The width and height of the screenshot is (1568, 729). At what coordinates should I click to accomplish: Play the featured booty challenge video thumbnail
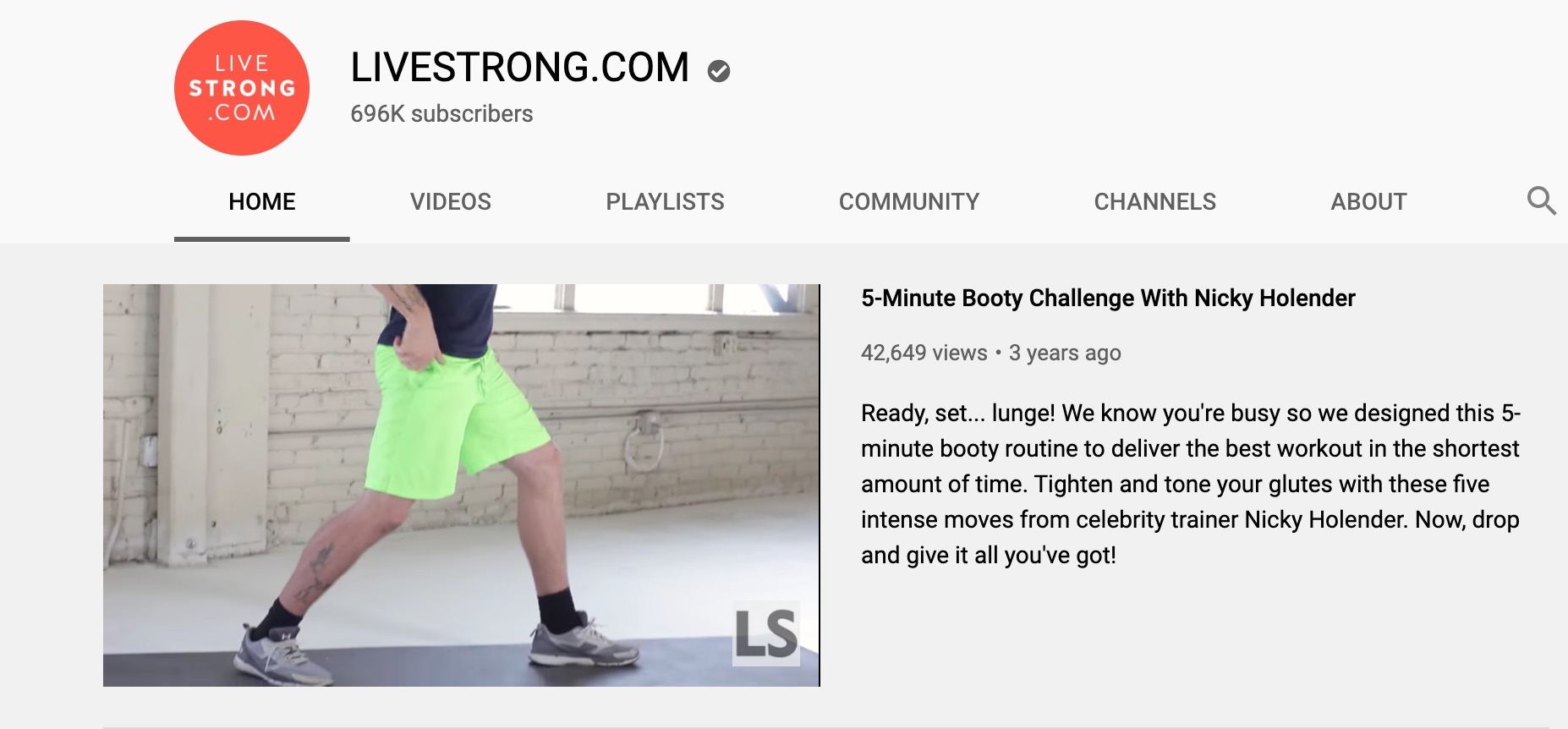pyautogui.click(x=462, y=485)
